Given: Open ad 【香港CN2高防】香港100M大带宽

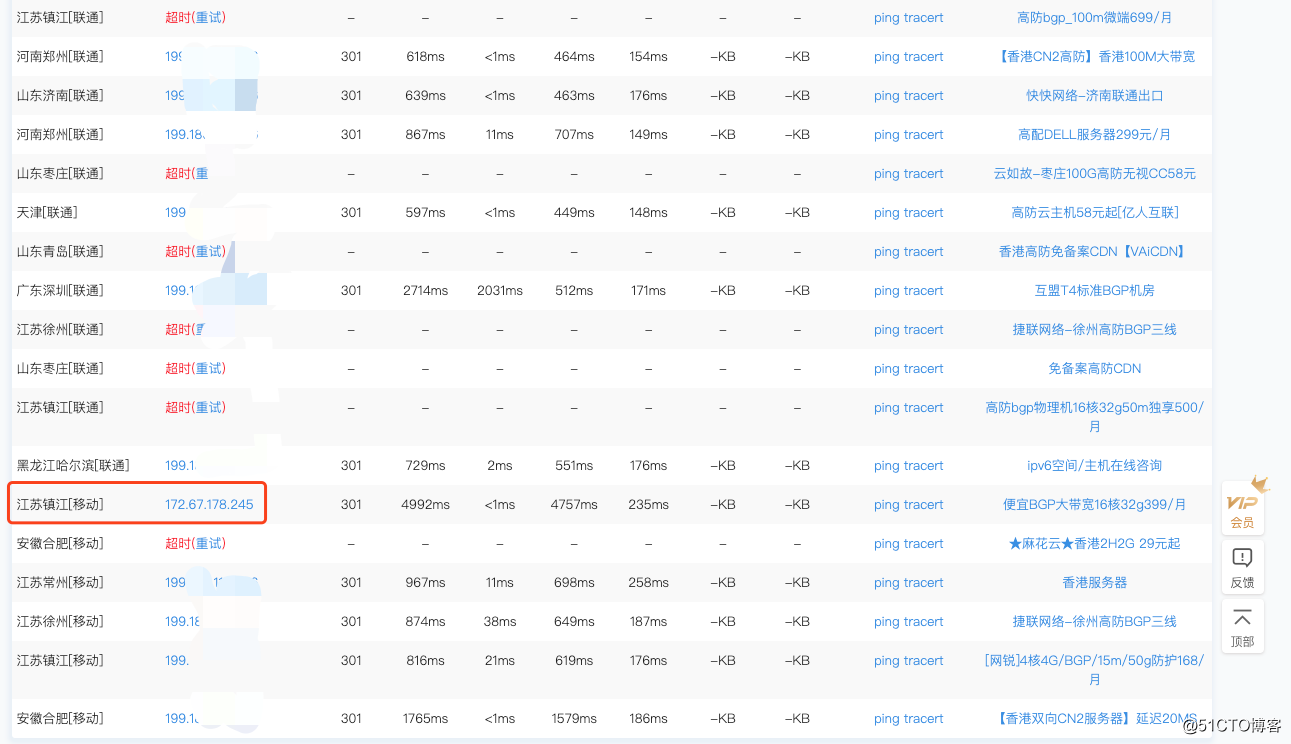Looking at the screenshot, I should (x=1094, y=56).
